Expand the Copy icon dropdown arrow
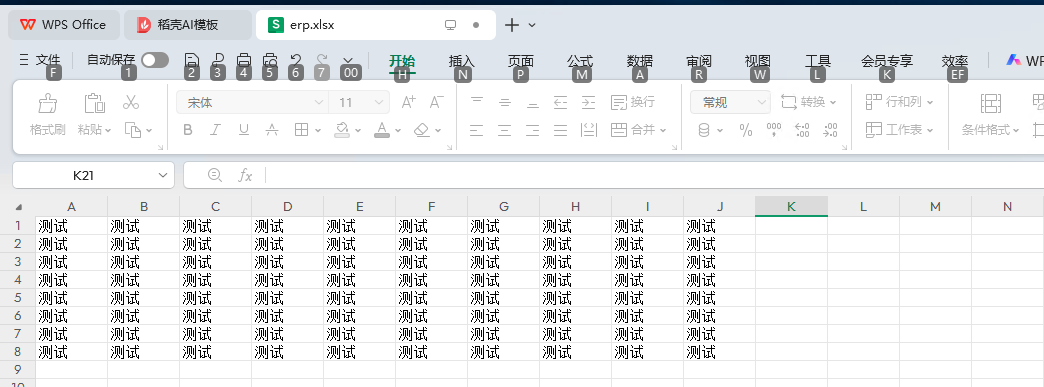The image size is (1044, 387). point(148,131)
